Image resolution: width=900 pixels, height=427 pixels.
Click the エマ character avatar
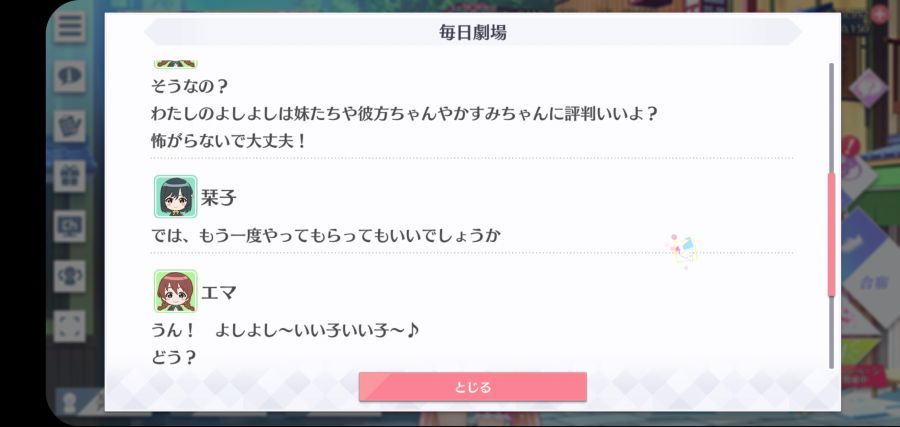(x=175, y=291)
